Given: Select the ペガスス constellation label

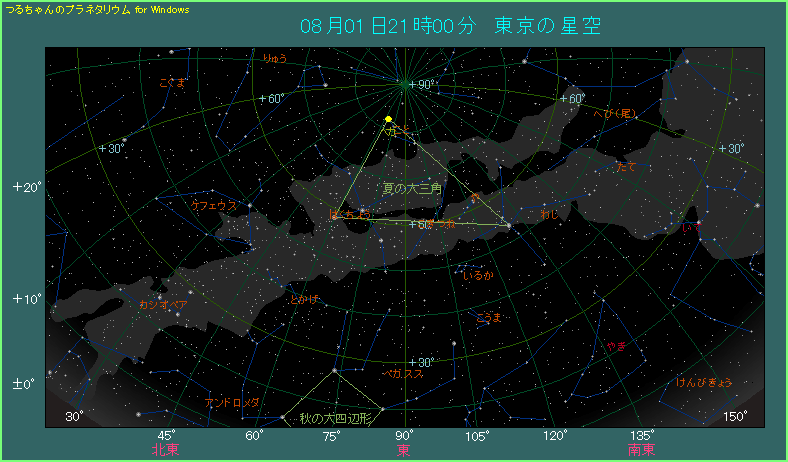Looking at the screenshot, I should tap(404, 373).
